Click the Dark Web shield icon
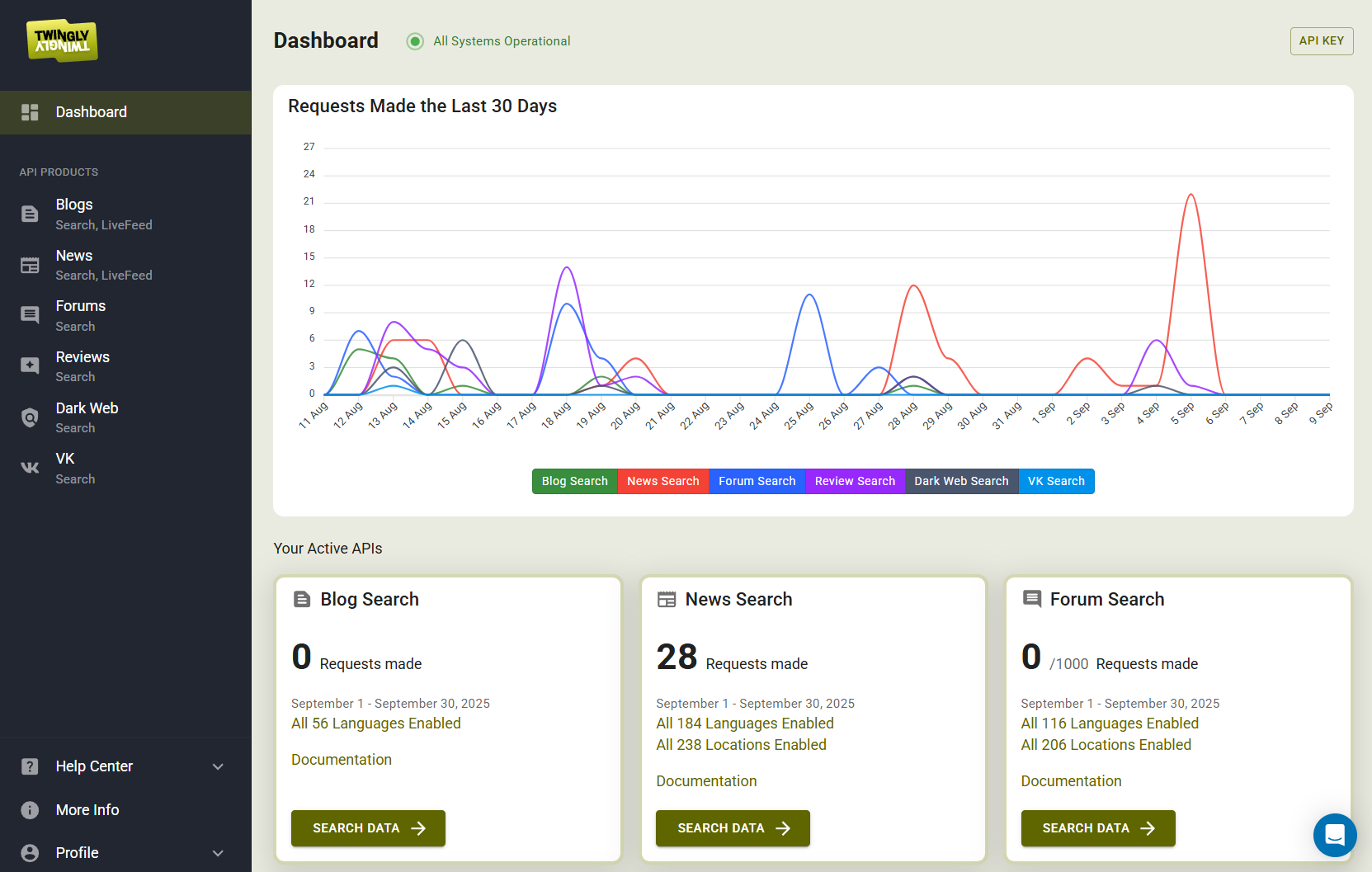Image resolution: width=1372 pixels, height=872 pixels. 30,417
